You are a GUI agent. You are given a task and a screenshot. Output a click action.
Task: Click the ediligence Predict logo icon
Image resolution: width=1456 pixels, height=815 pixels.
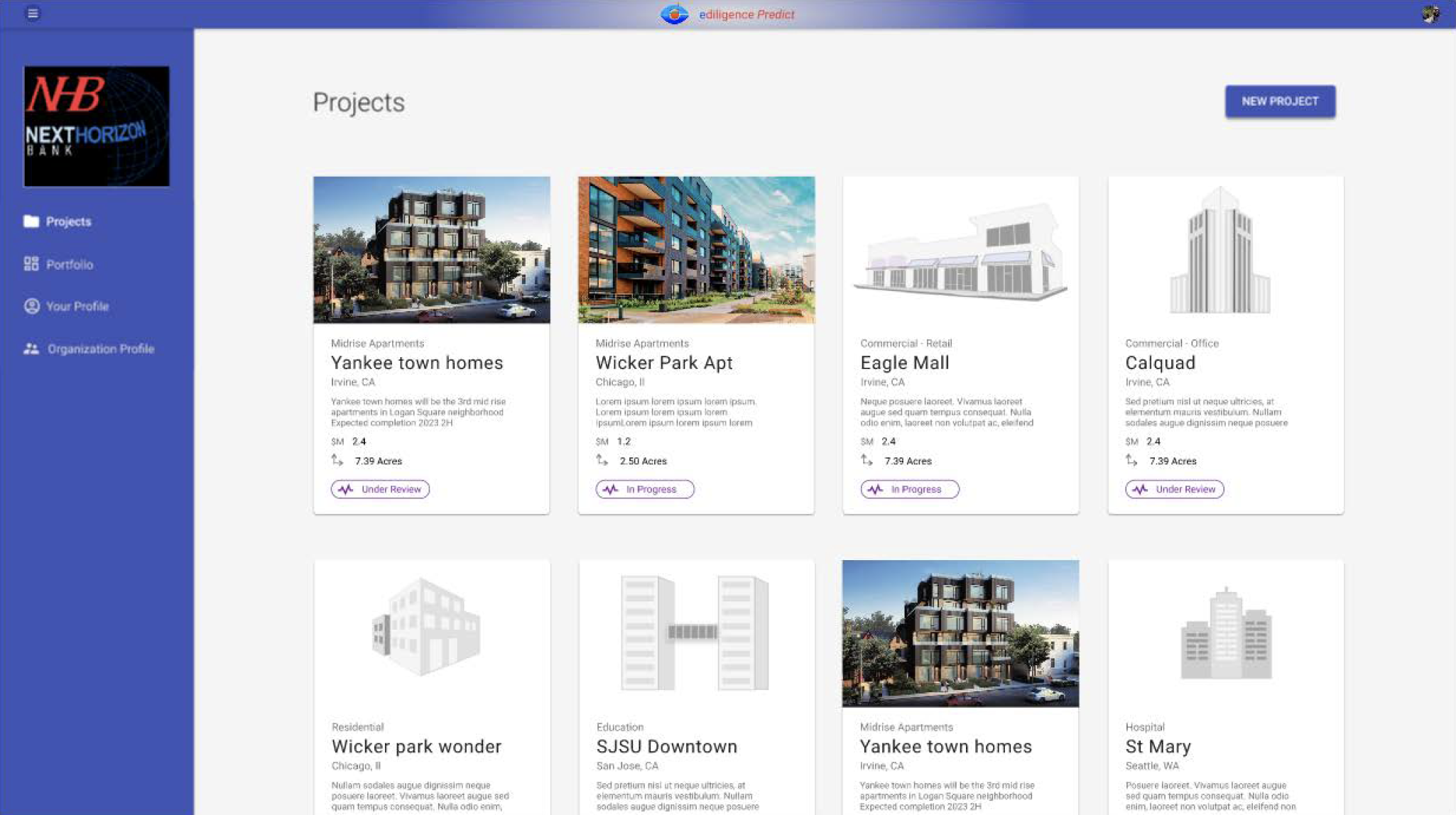(x=674, y=14)
